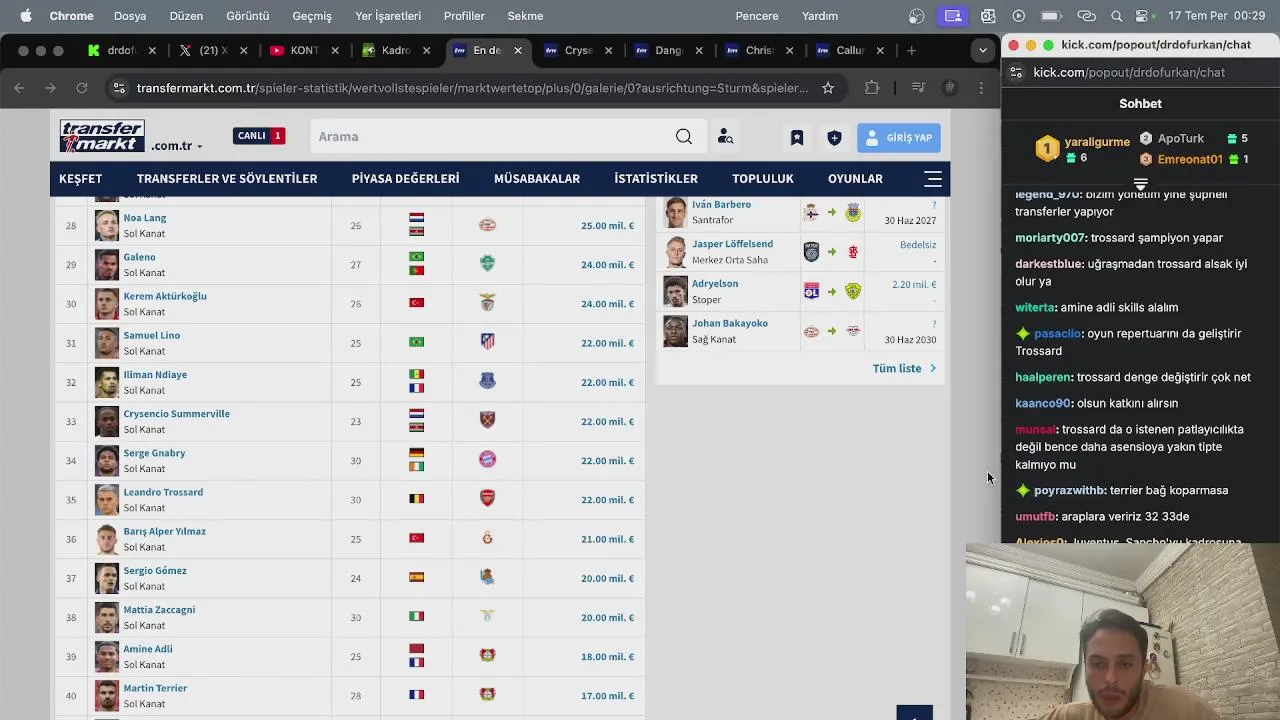Viewport: 1280px width, 720px height.
Task: Click Galatasaray crest in Barış Alper Yılmaz row
Action: 487,538
